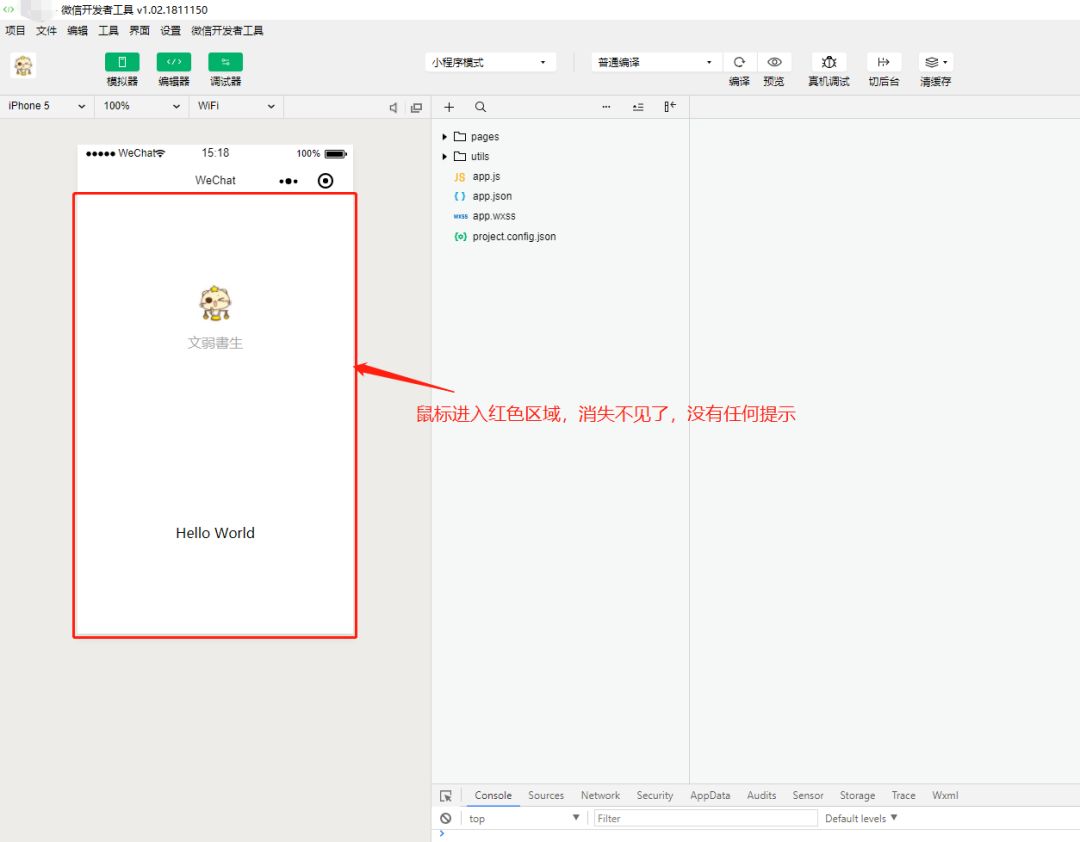This screenshot has height=842, width=1080.
Task: Open the 设置 menu
Action: point(170,30)
